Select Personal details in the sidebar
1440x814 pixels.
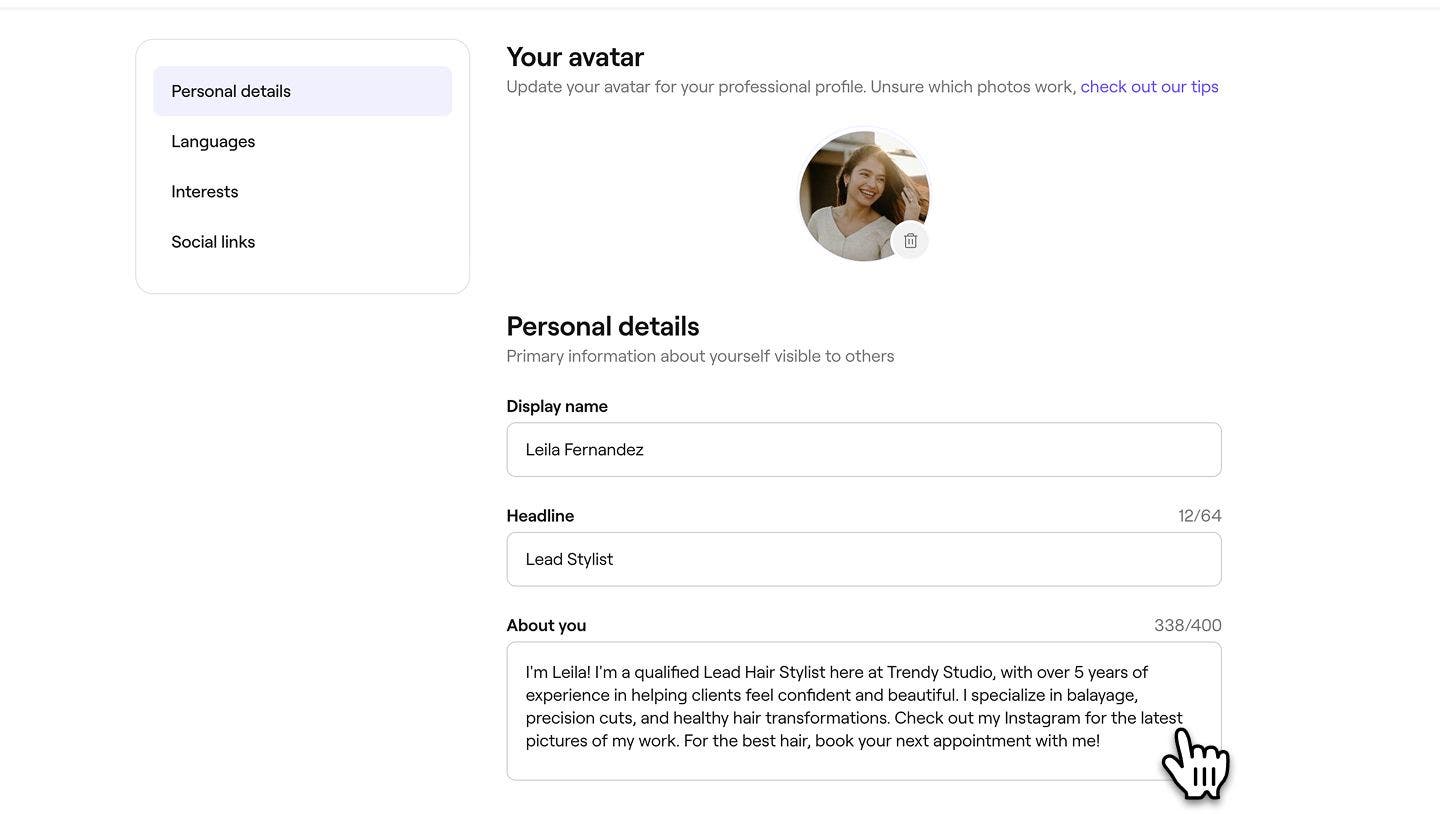(231, 91)
